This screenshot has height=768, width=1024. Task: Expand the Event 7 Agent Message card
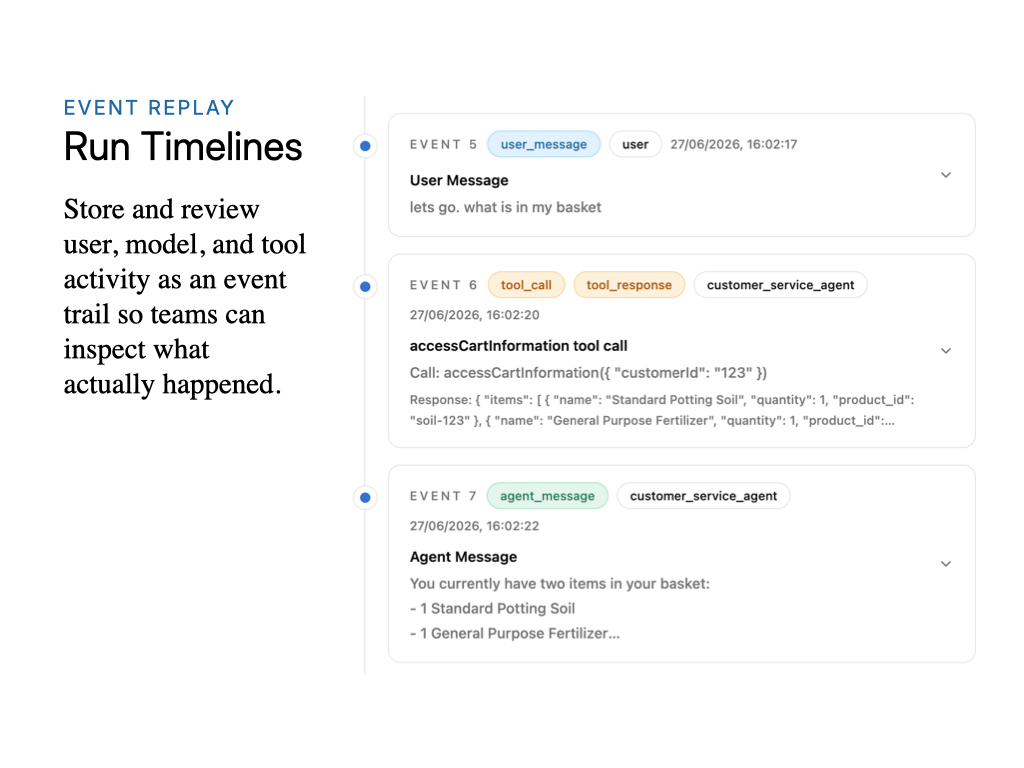pos(945,564)
